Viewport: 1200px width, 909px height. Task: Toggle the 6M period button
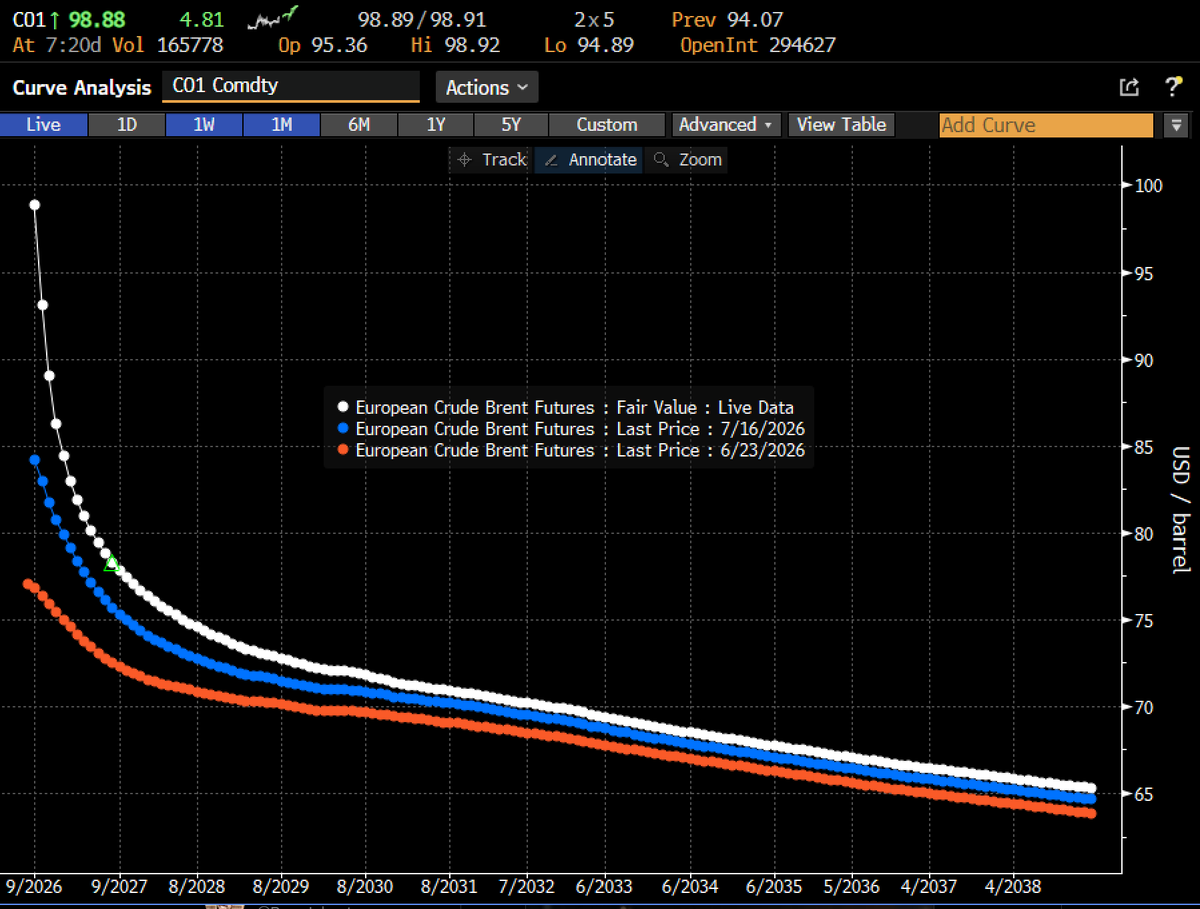[x=359, y=125]
